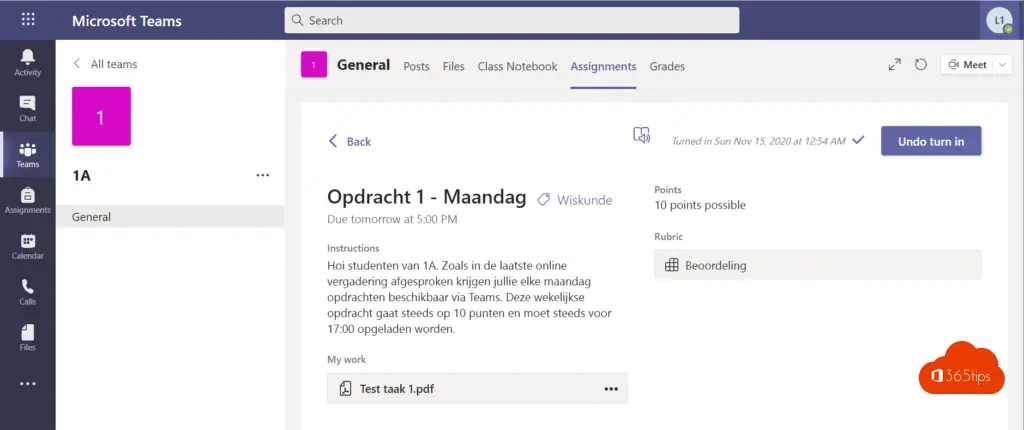1024x430 pixels.
Task: Switch to the Class Notebook tab
Action: point(517,66)
